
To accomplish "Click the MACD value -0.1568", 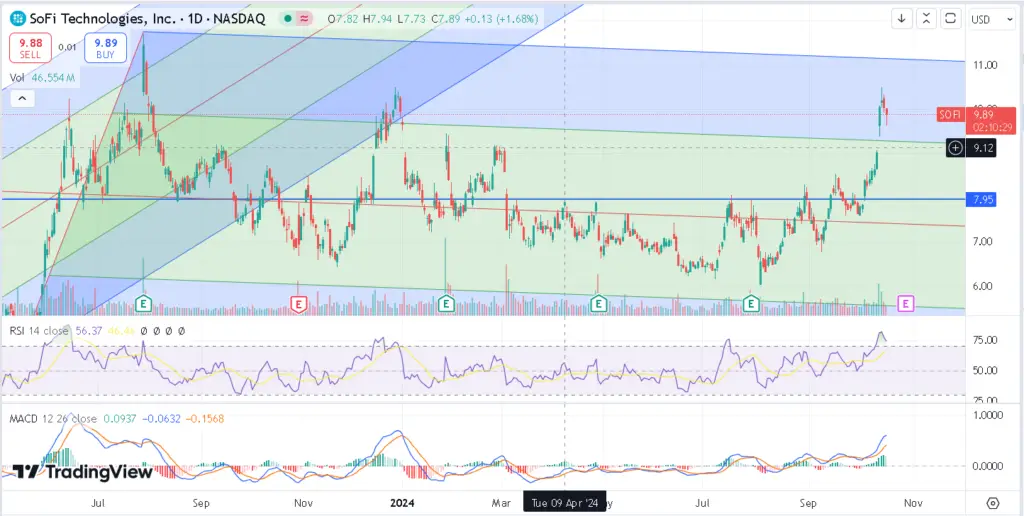I will [206, 419].
